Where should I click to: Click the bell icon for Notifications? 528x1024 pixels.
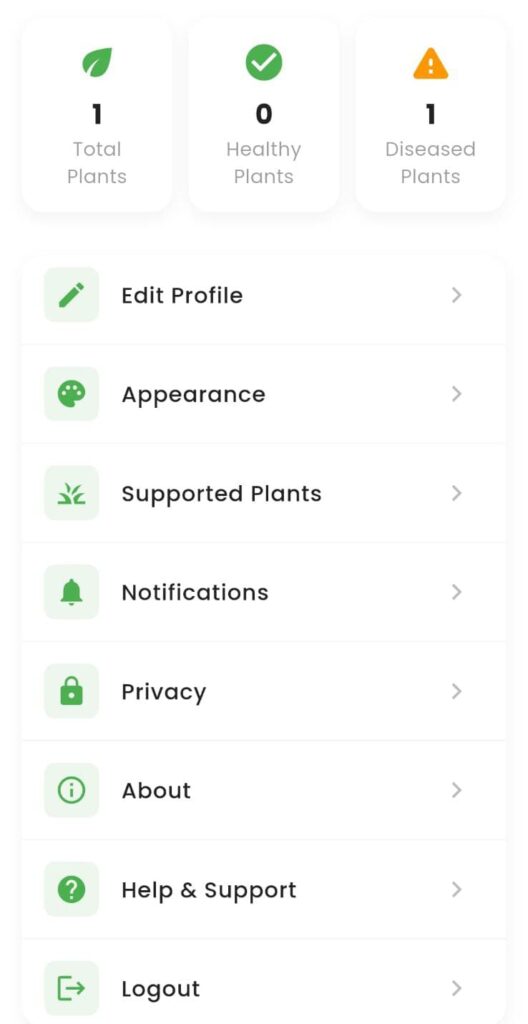click(71, 592)
